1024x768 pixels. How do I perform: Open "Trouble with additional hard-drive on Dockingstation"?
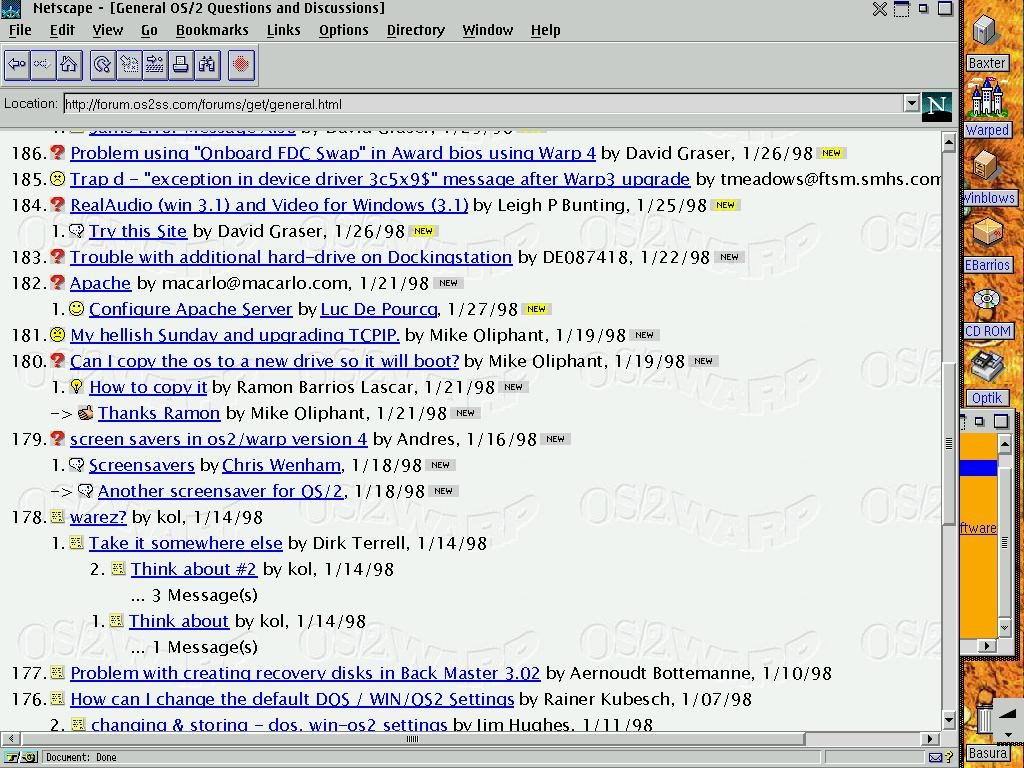pos(291,257)
